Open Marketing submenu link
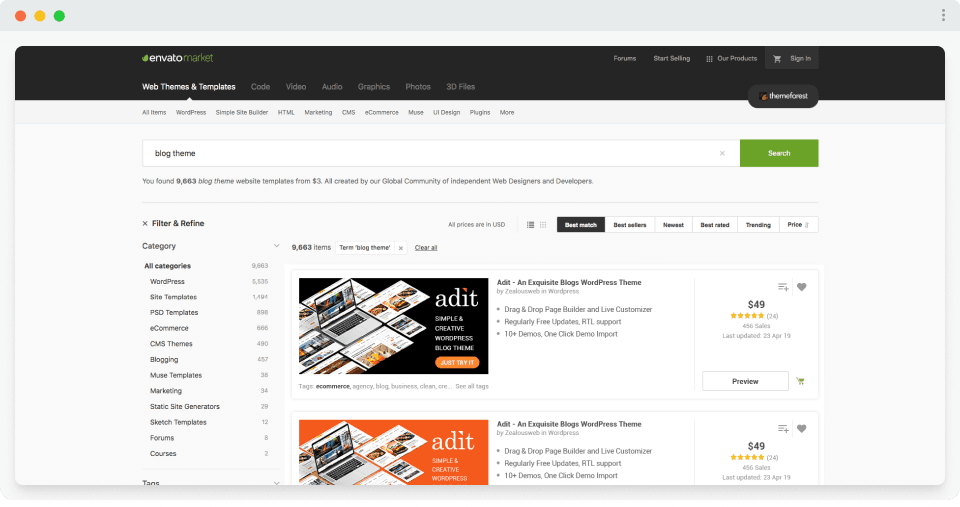 tap(318, 113)
